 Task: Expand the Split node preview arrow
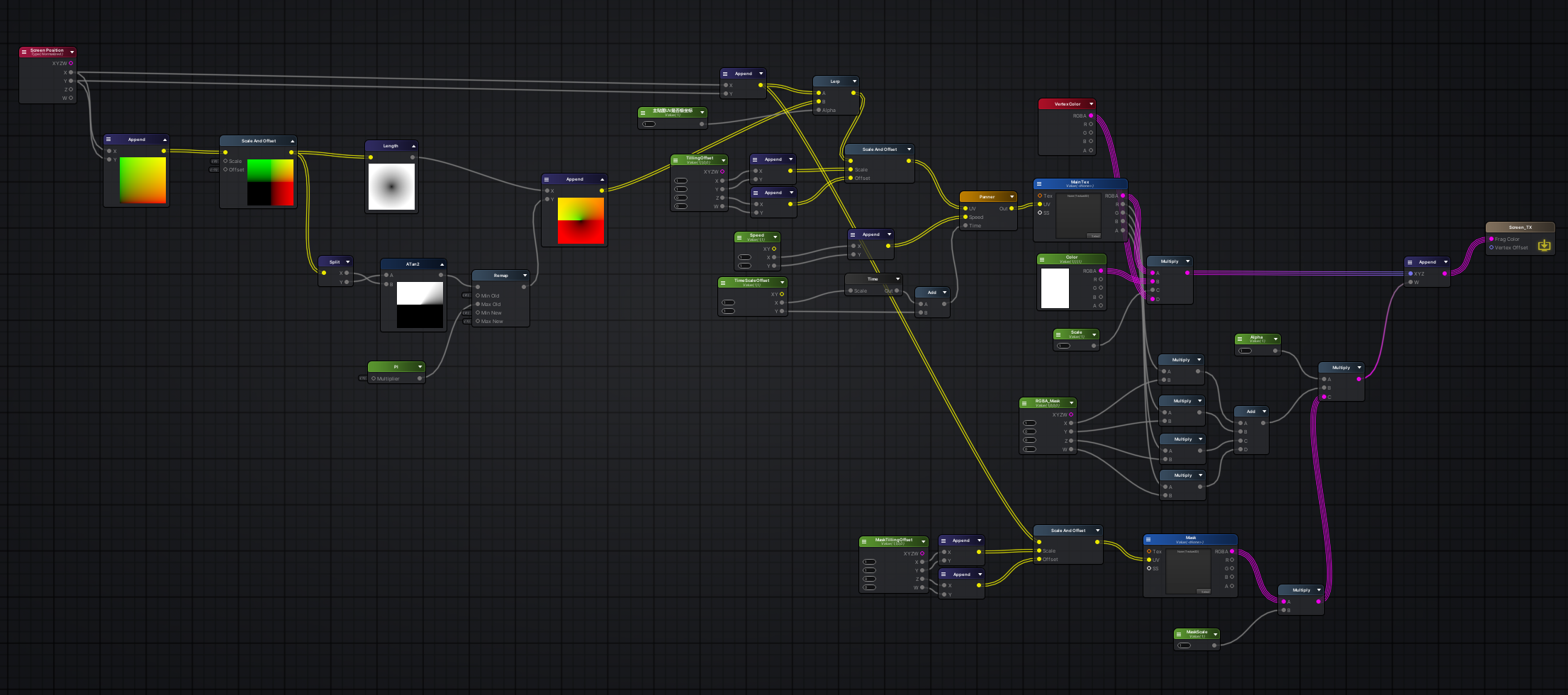(x=347, y=262)
